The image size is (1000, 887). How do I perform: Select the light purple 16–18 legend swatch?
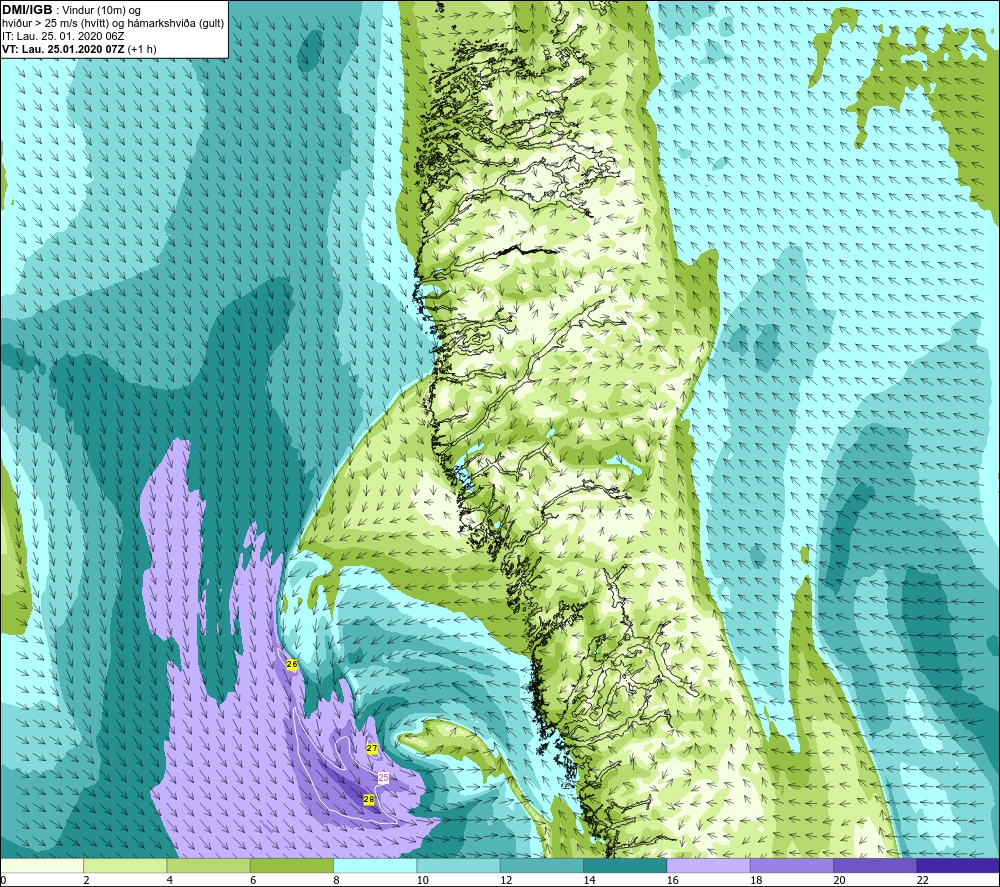click(709, 865)
